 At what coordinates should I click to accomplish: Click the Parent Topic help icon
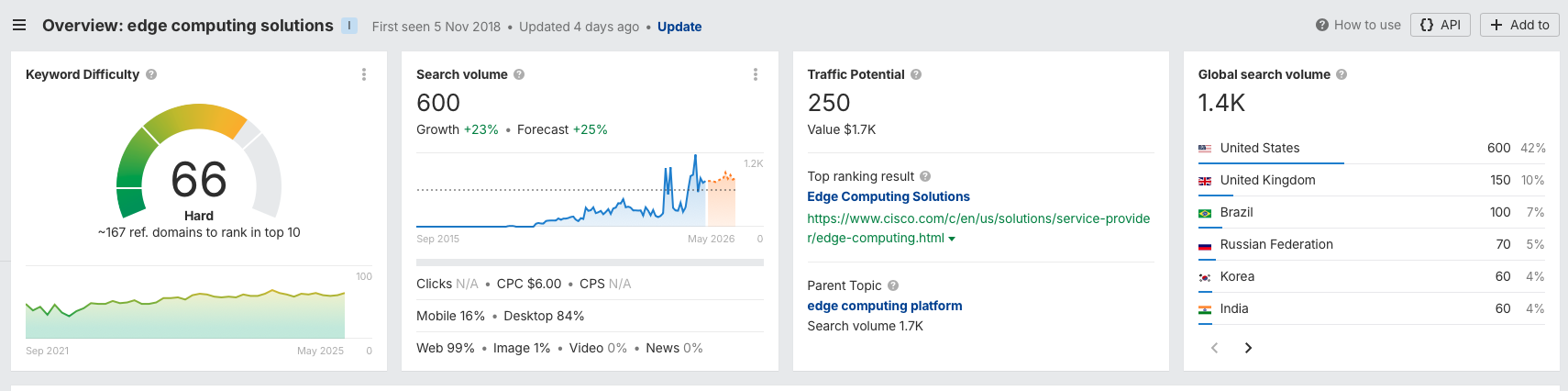point(893,285)
